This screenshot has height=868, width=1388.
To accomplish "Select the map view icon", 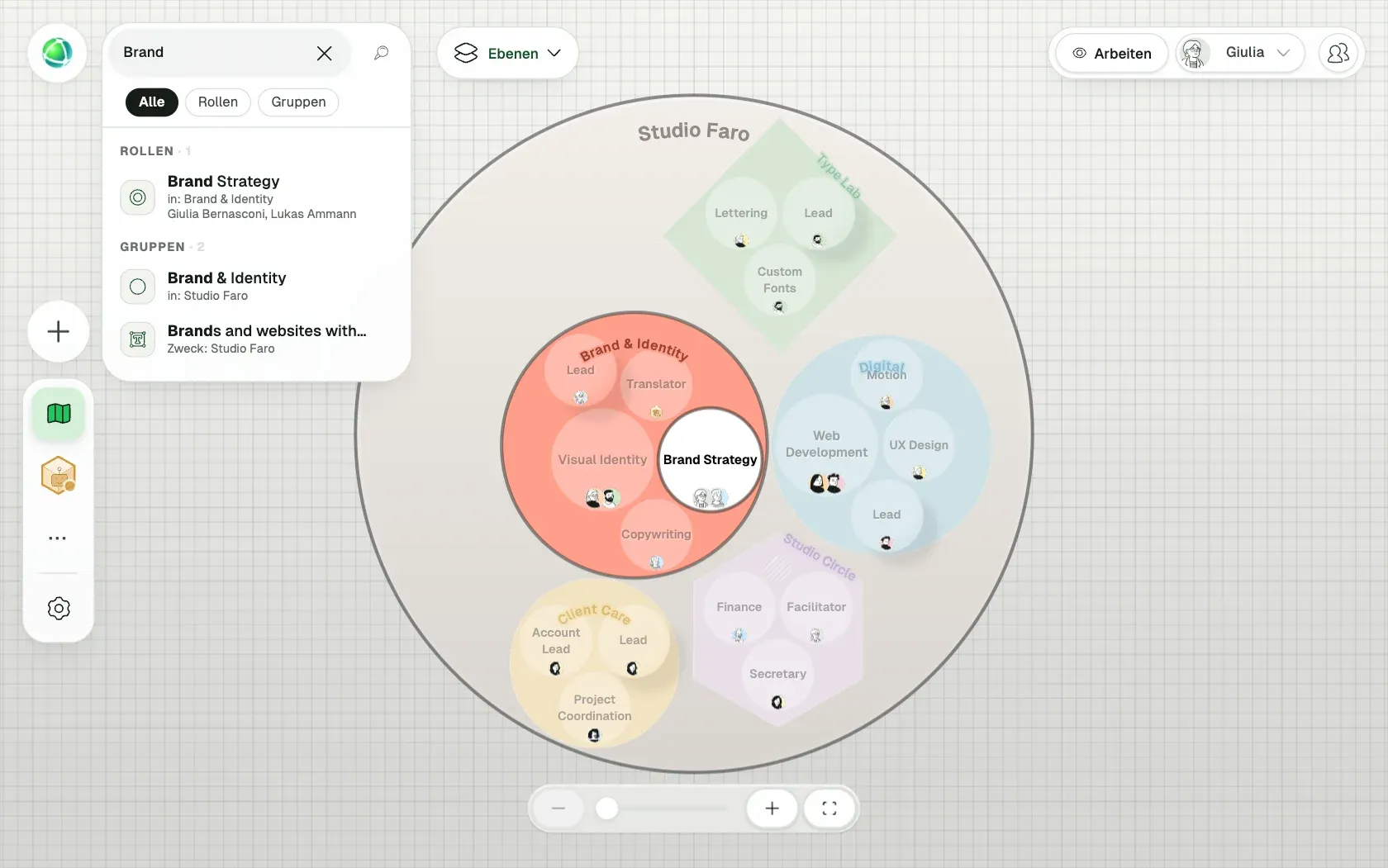I will click(x=59, y=413).
